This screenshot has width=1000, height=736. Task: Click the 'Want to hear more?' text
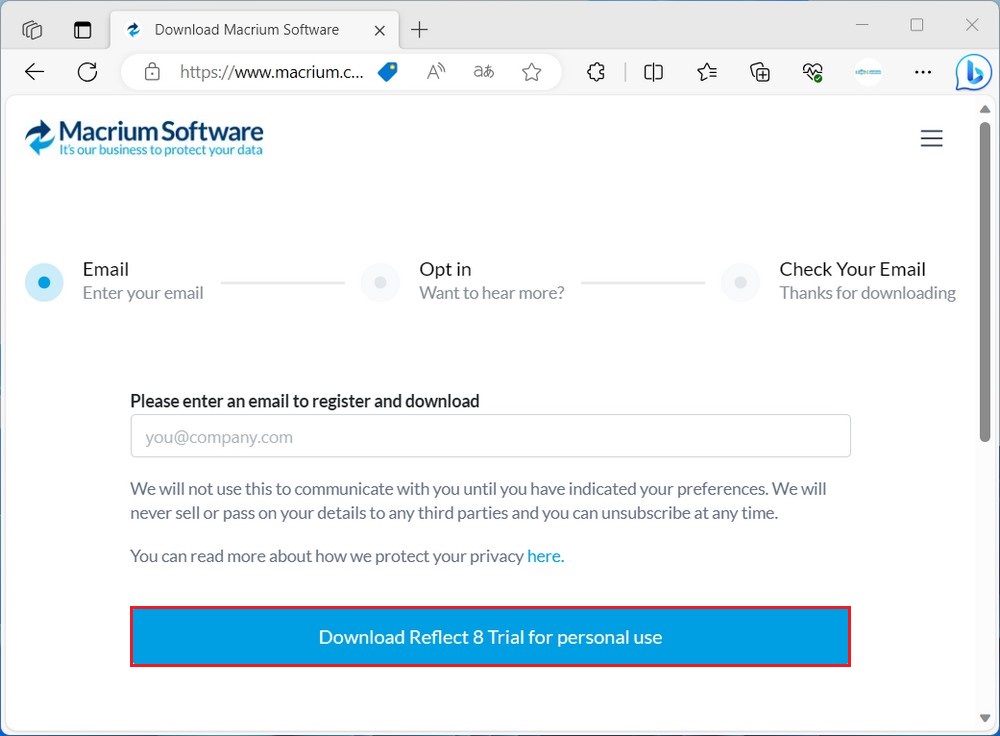coord(492,293)
